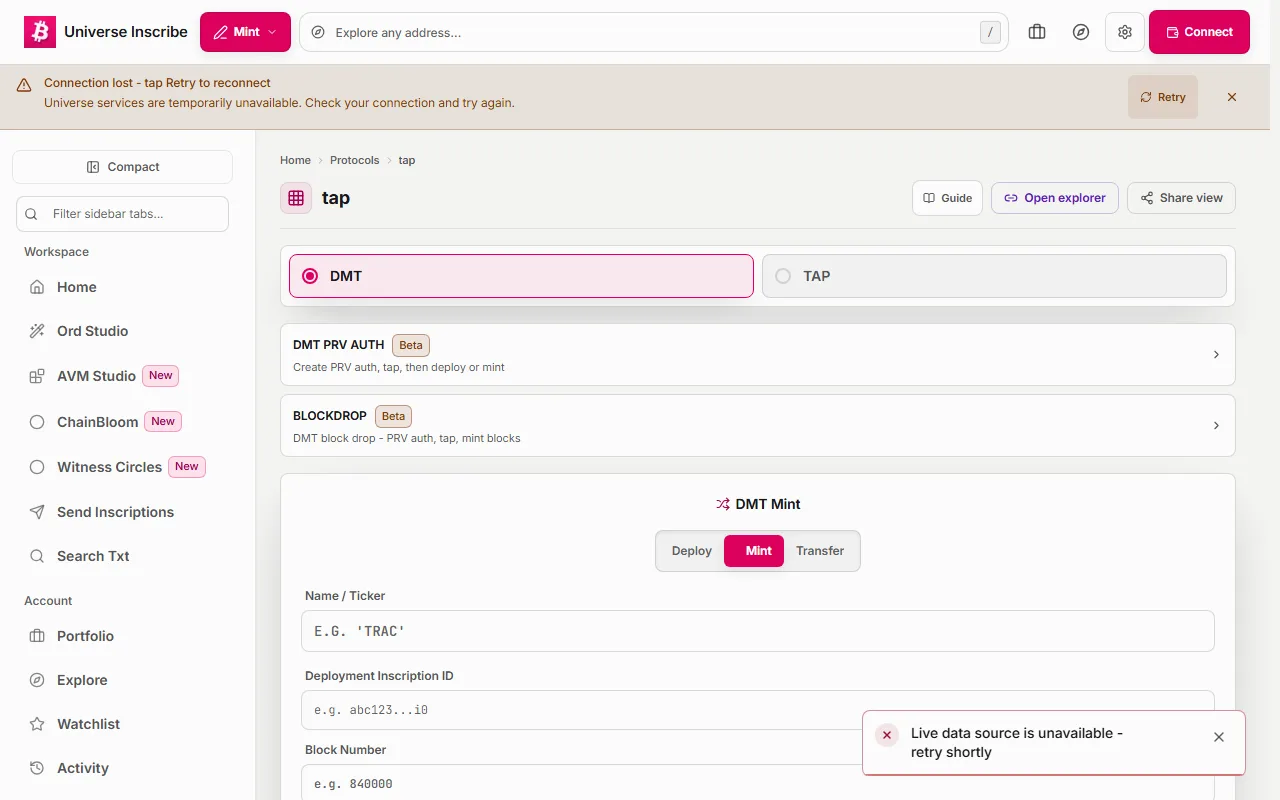Open the Guide button
1280x800 pixels.
click(x=948, y=198)
